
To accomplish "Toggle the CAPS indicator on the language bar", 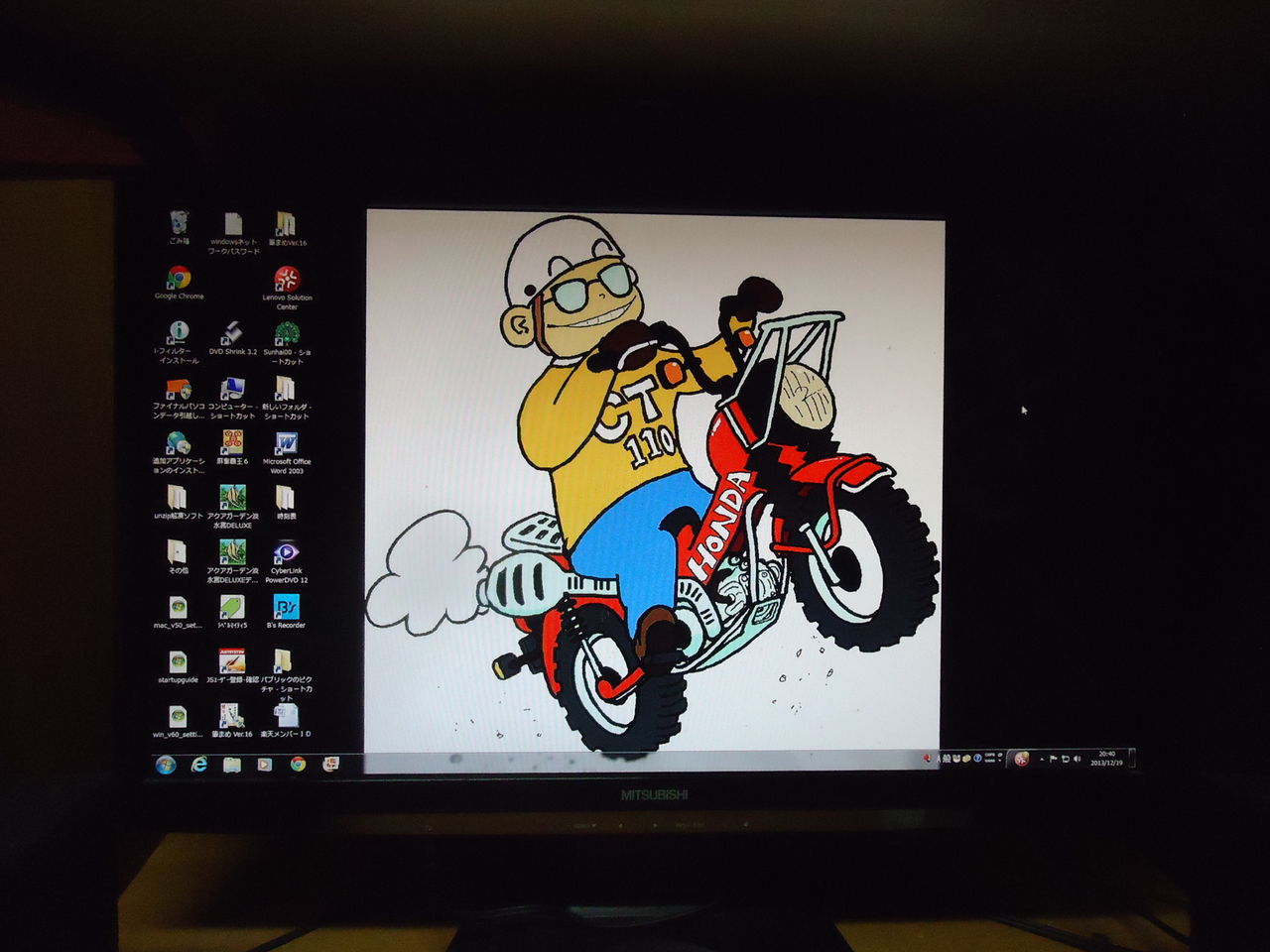I will point(989,755).
